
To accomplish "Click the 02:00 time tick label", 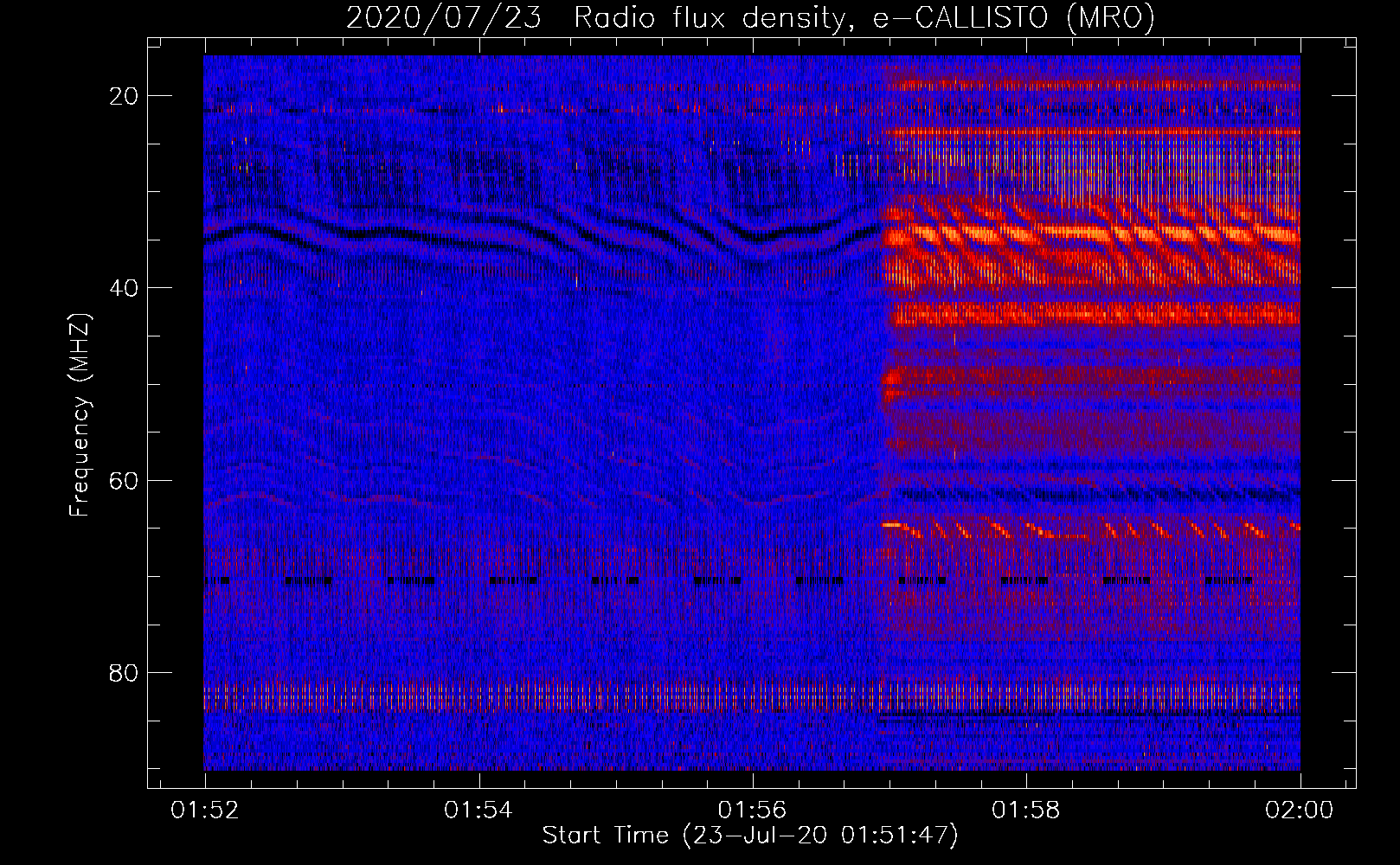I will [1300, 811].
